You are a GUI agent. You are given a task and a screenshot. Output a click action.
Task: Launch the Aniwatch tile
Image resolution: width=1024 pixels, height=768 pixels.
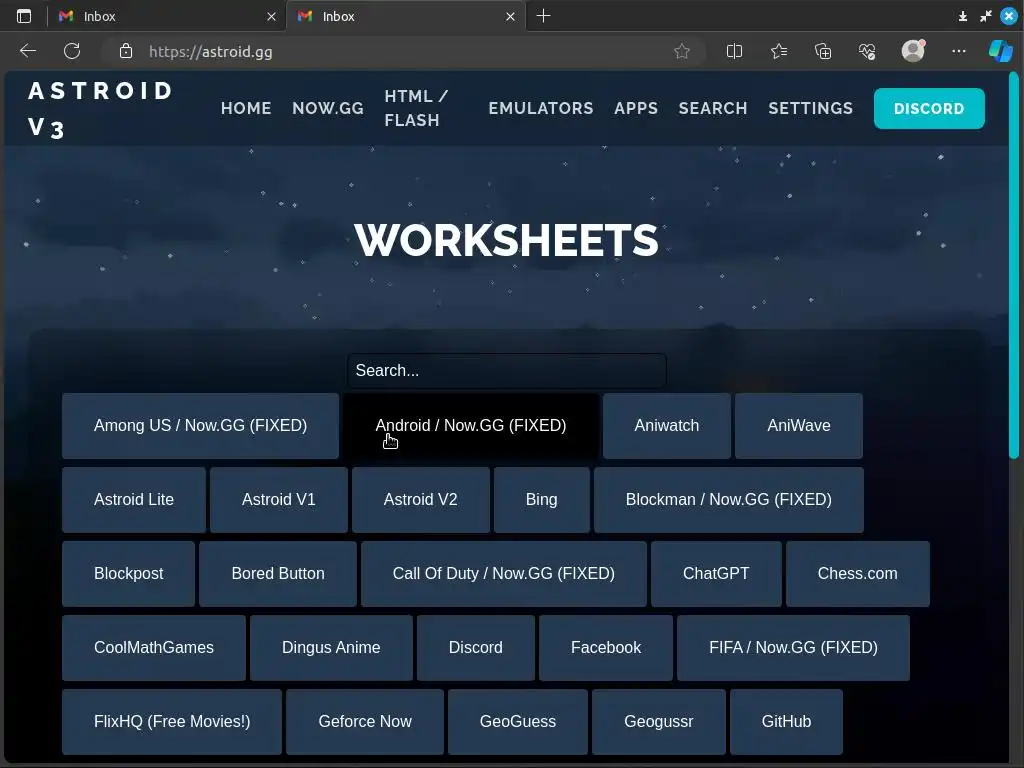[667, 426]
